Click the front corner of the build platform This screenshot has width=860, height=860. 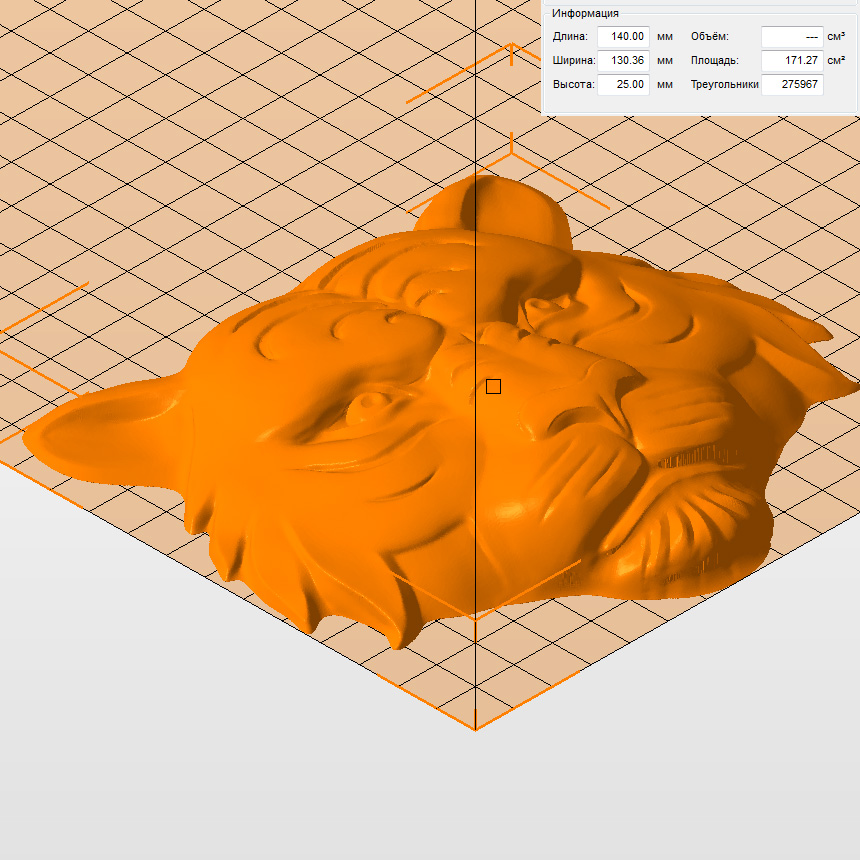coord(475,728)
